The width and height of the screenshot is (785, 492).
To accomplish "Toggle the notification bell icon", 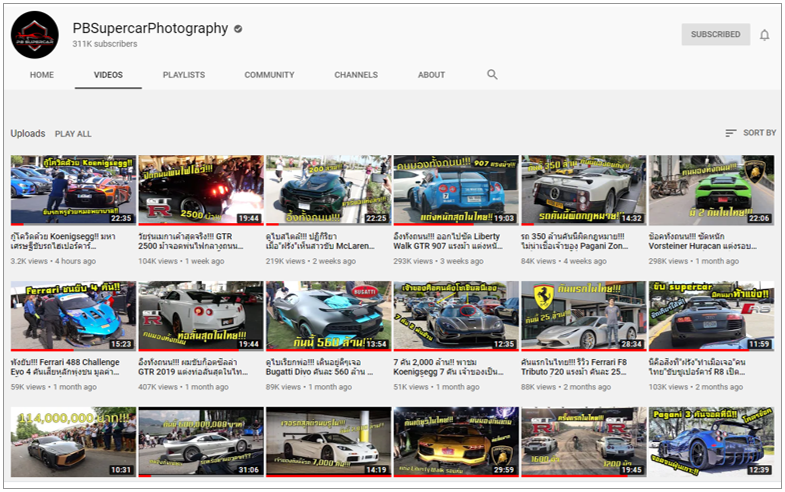I will coord(764,35).
